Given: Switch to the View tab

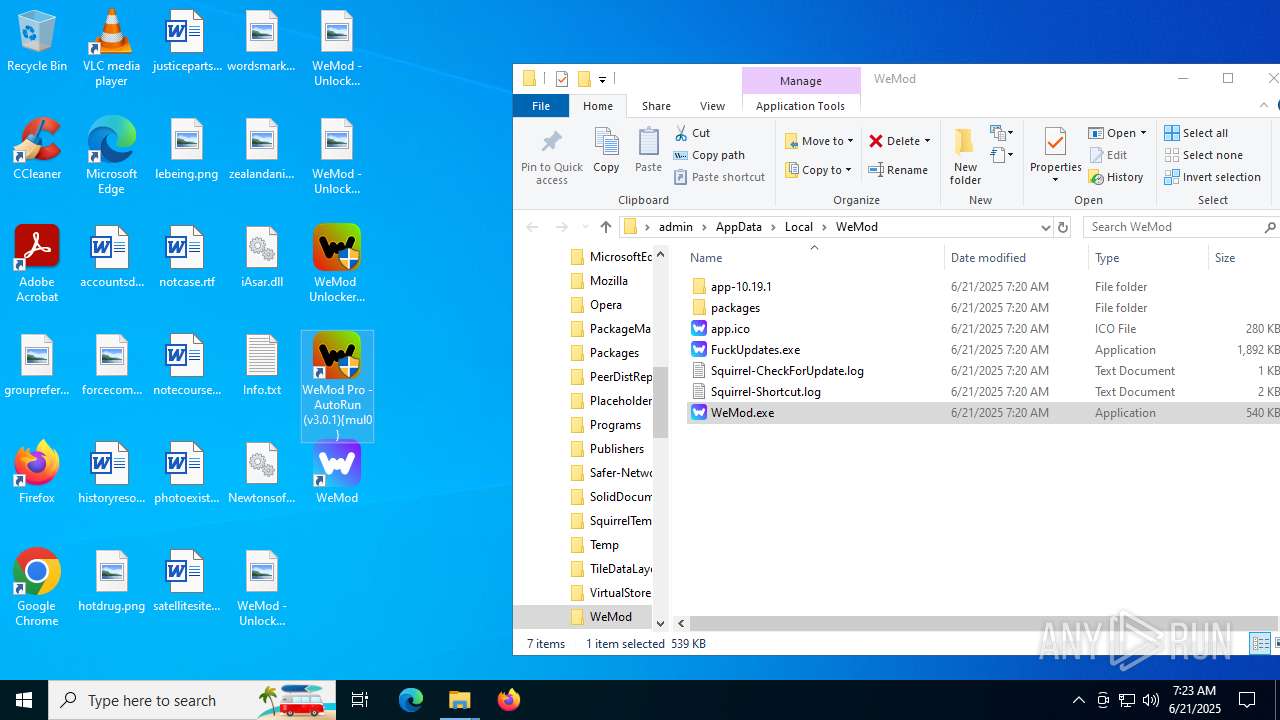Looking at the screenshot, I should point(712,106).
